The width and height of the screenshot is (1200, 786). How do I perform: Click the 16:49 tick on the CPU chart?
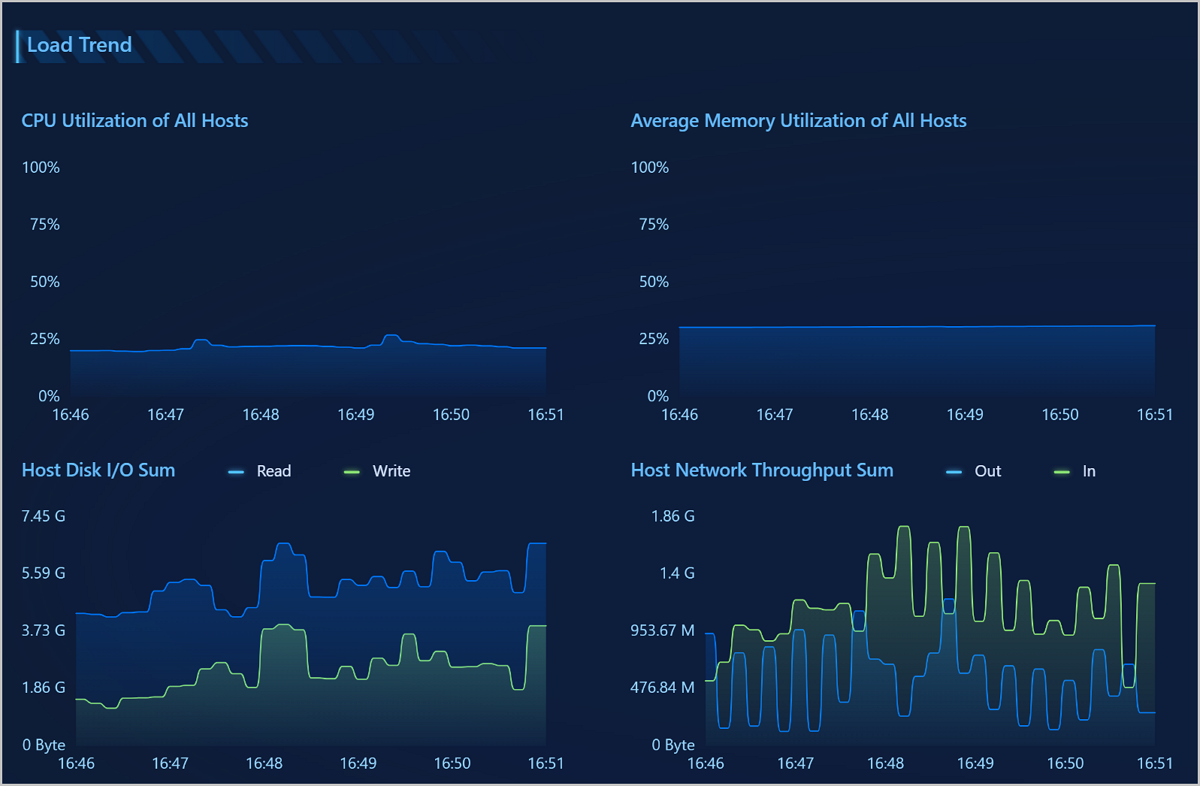pyautogui.click(x=356, y=414)
